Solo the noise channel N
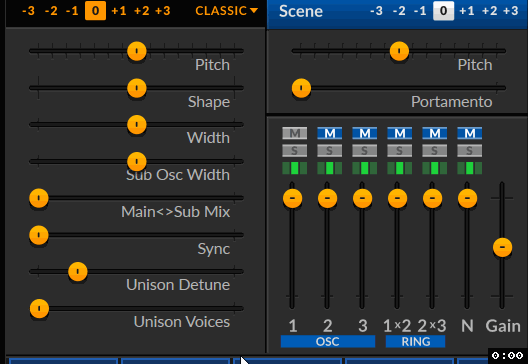Image resolution: width=528 pixels, height=364 pixels. 470,151
